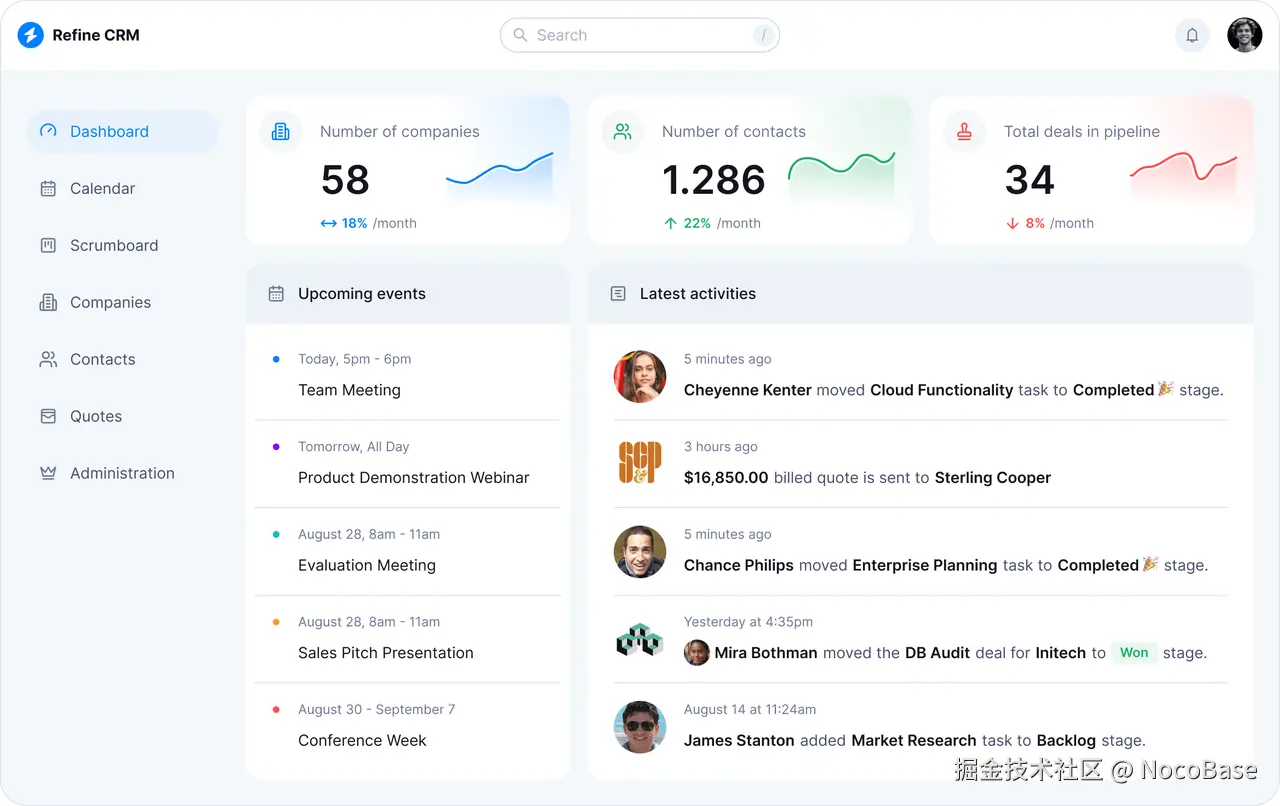Click the slash shortcut badge in search

point(764,35)
